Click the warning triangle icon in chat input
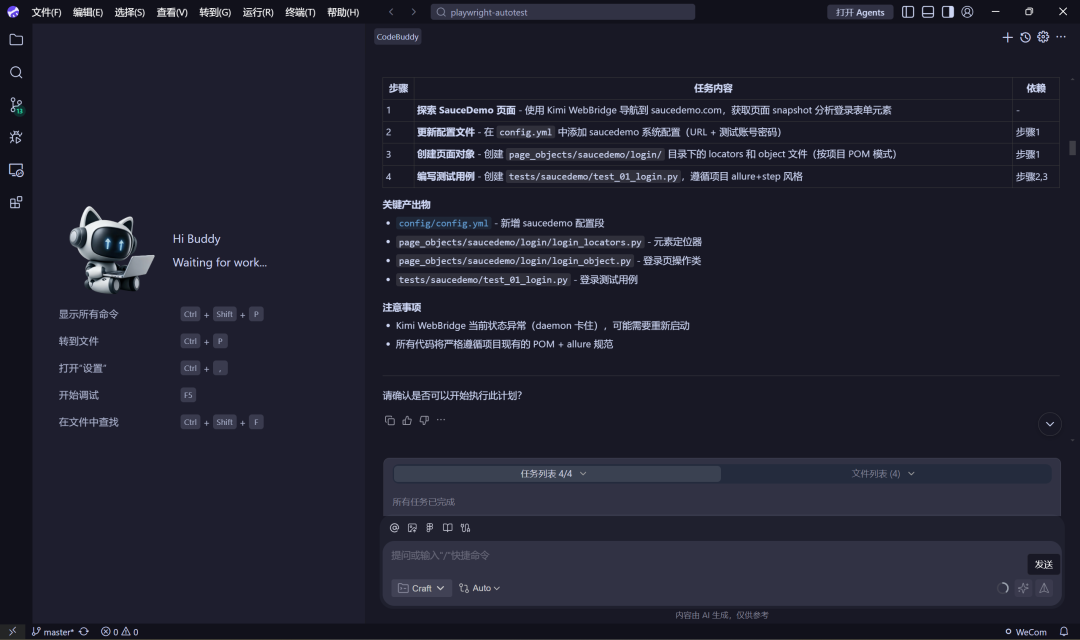The height and width of the screenshot is (640, 1080). click(1044, 588)
